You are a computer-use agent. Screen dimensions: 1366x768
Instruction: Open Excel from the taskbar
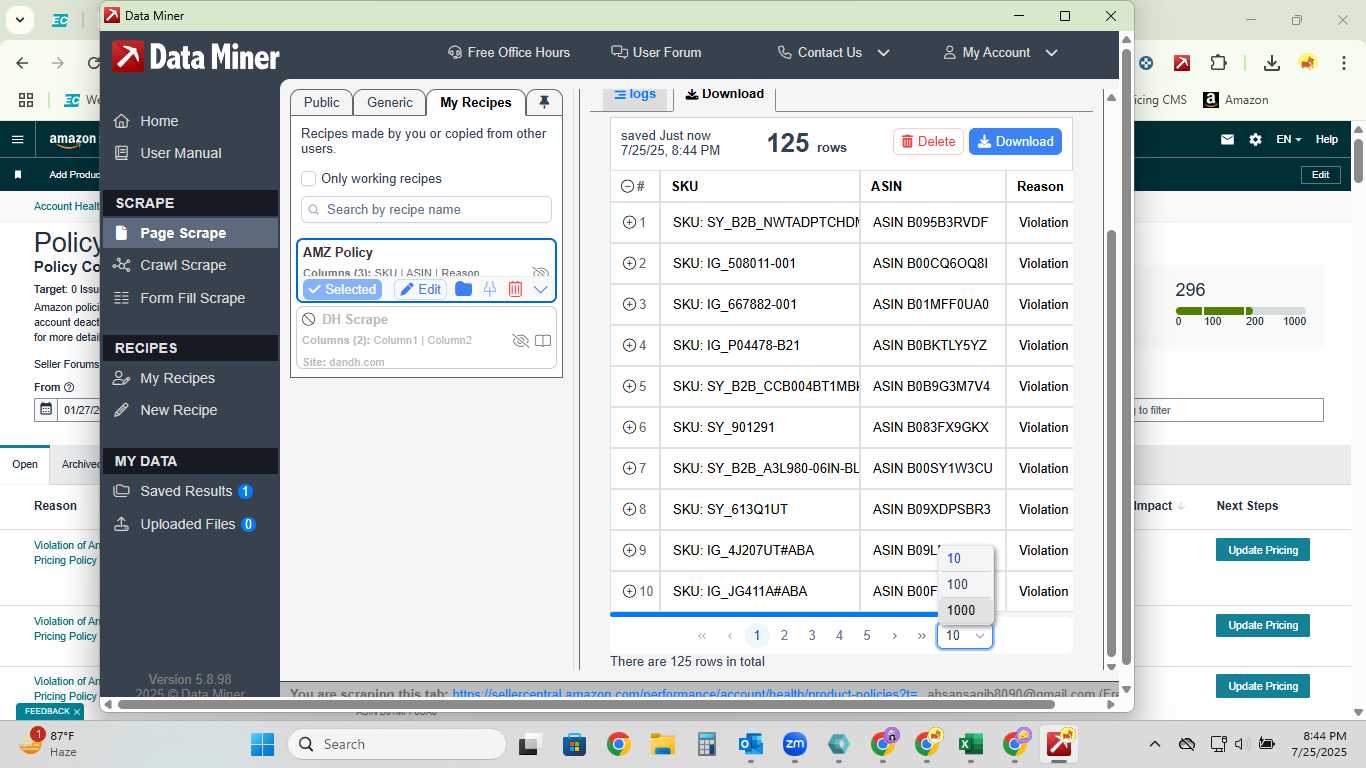[968, 744]
